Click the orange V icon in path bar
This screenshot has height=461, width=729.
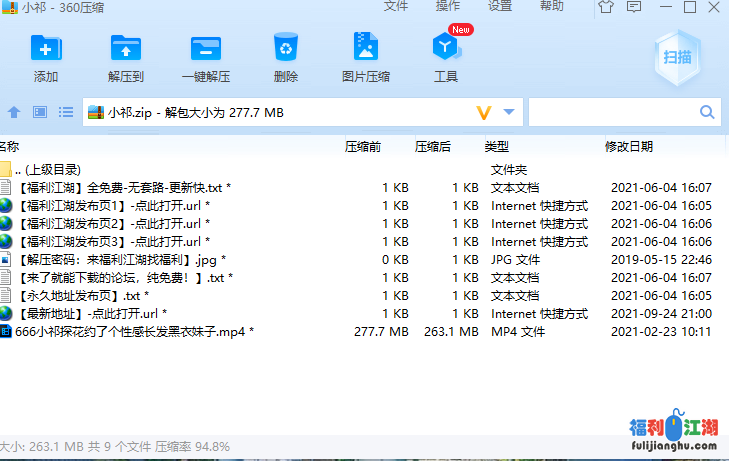(484, 112)
